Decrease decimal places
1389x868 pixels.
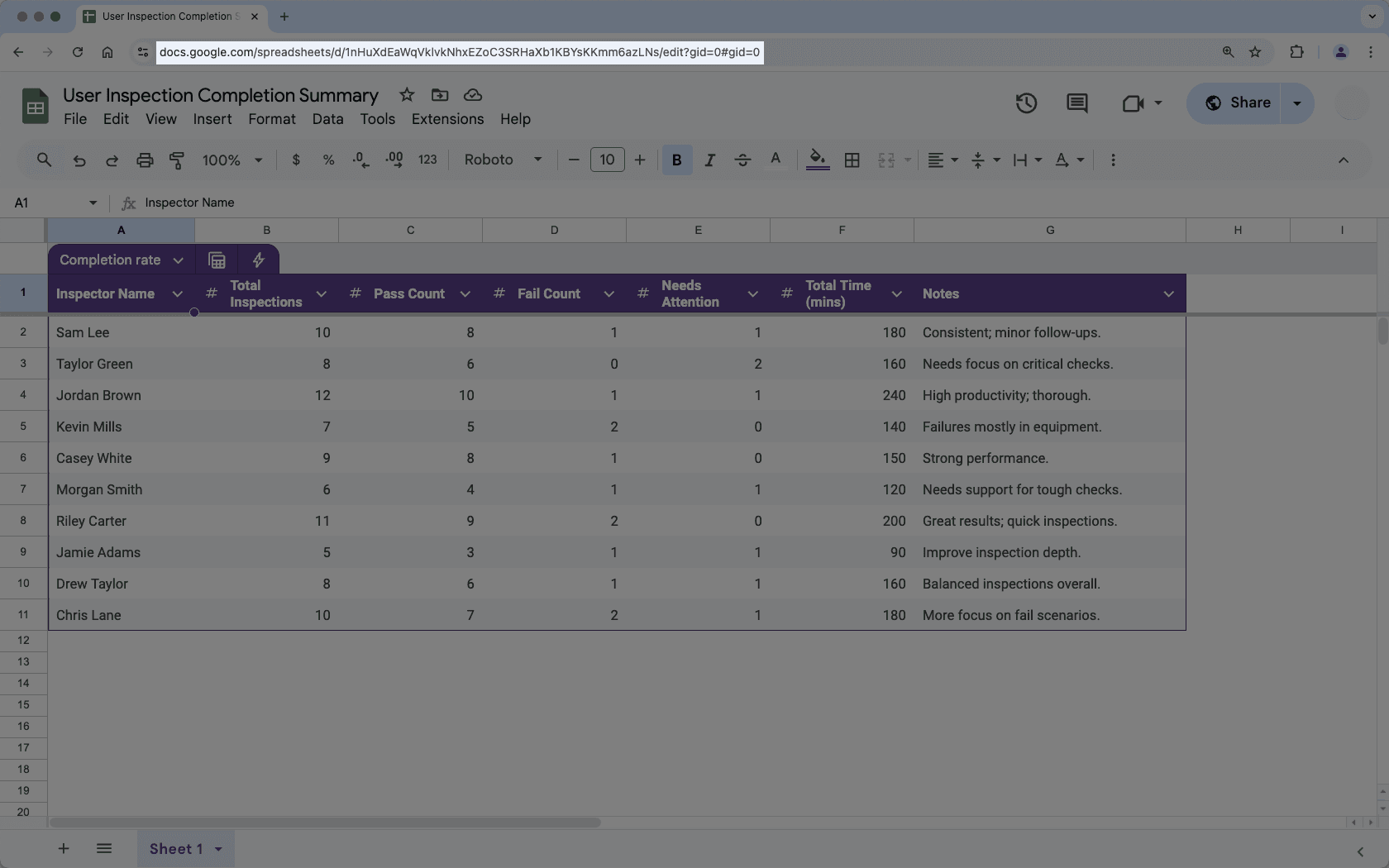(360, 160)
